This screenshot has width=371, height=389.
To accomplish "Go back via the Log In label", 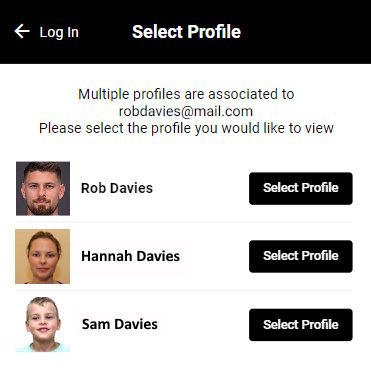I will coord(59,32).
